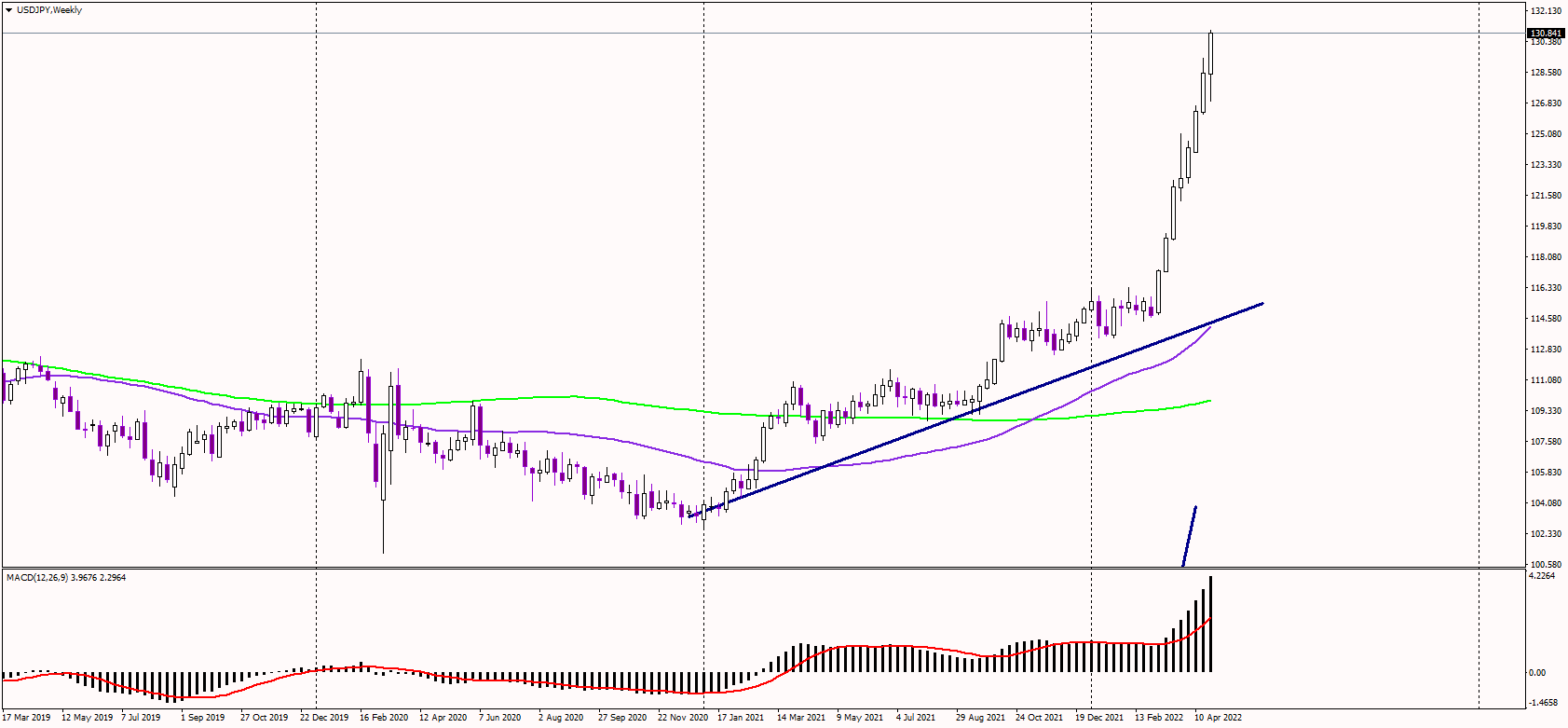The width and height of the screenshot is (1568, 728).
Task: Click the 12 Apr 2020 date label
Action: tap(443, 718)
